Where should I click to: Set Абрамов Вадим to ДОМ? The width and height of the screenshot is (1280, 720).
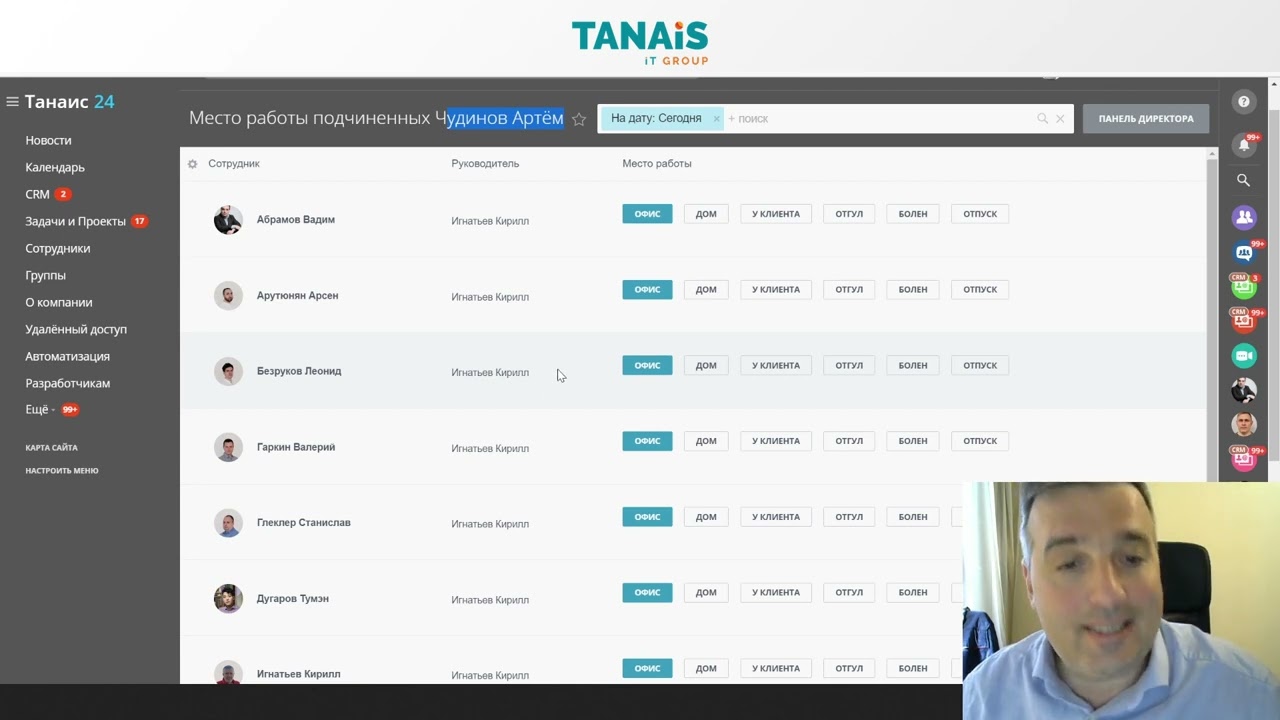pos(706,214)
